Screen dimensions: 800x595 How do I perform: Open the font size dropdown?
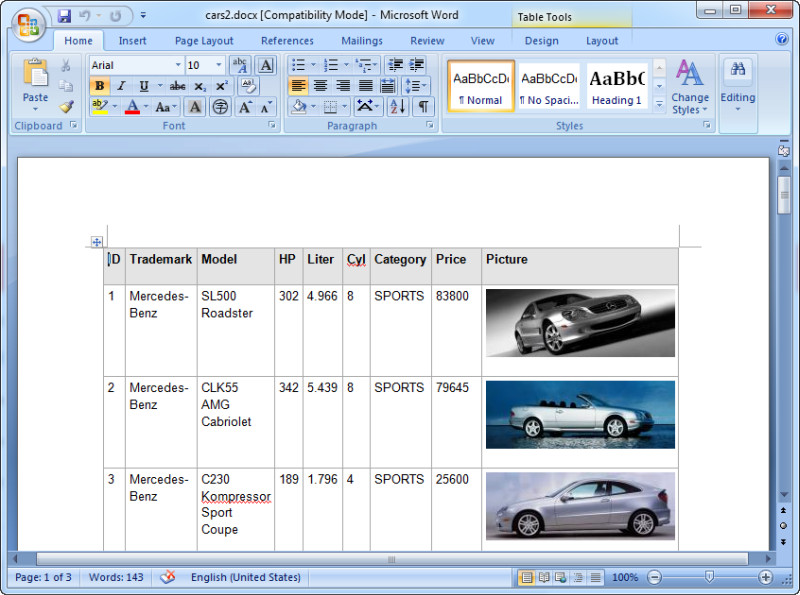219,65
